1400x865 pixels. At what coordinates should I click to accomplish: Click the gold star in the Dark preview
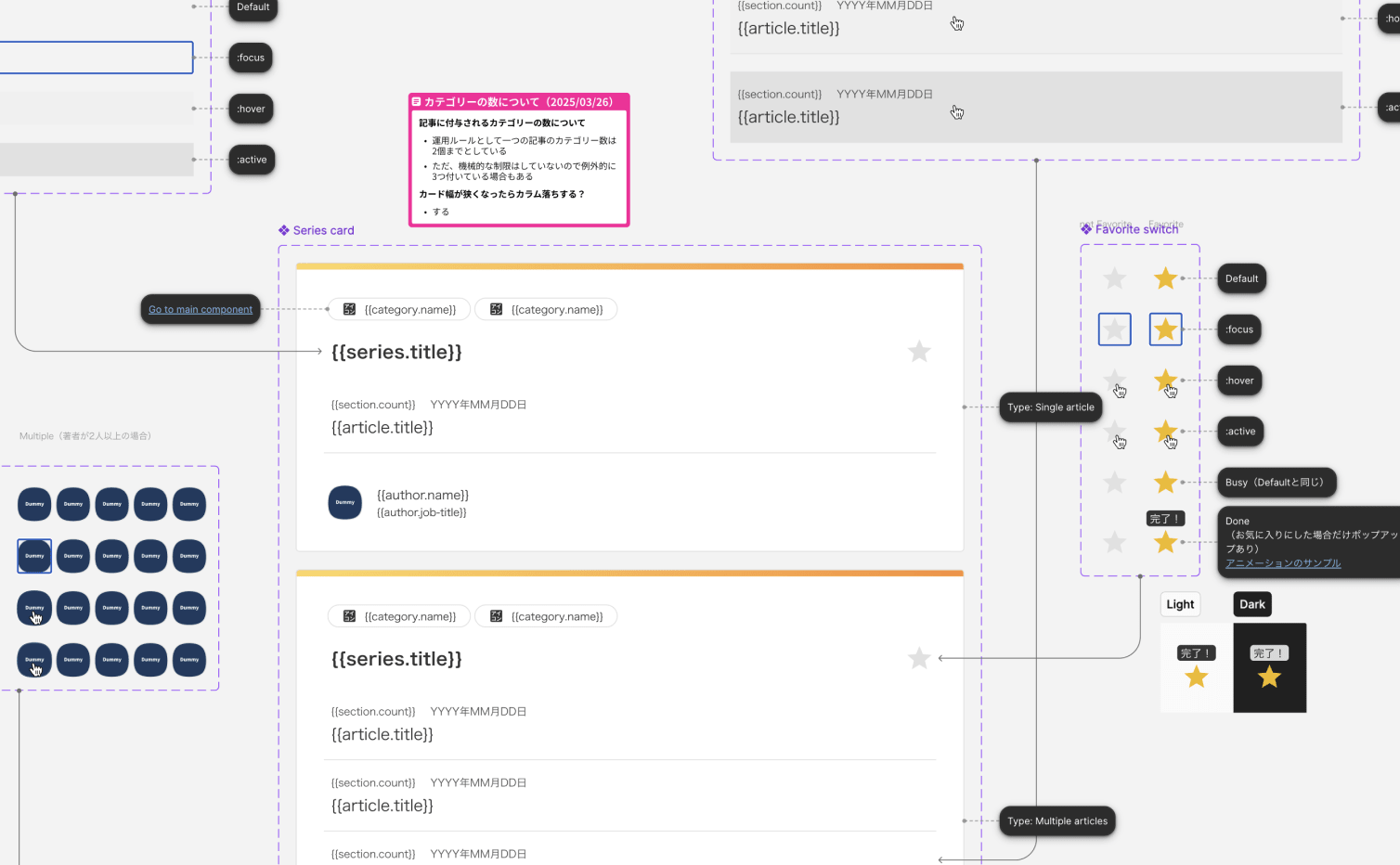point(1269,678)
